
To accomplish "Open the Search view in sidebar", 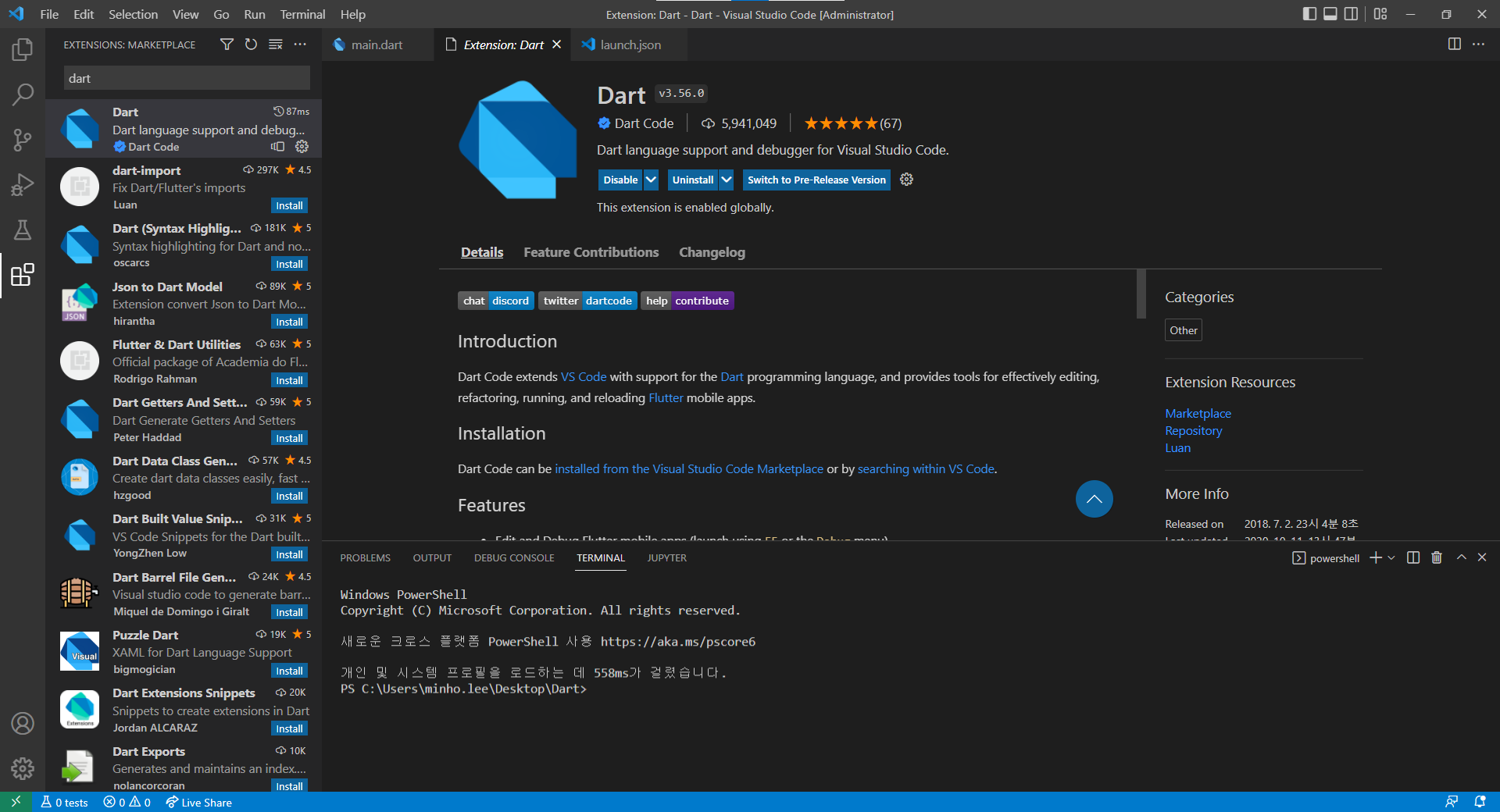I will tap(23, 94).
